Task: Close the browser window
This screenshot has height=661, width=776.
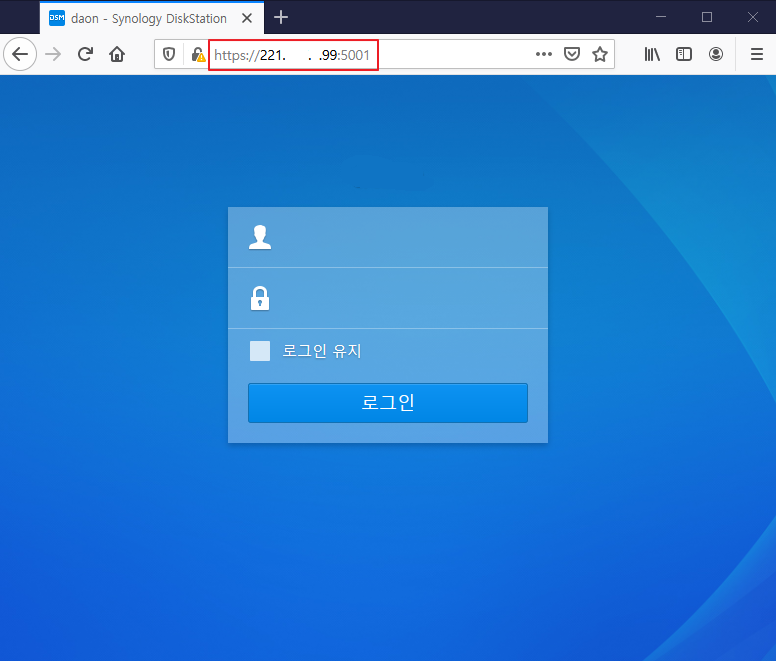Action: [753, 17]
